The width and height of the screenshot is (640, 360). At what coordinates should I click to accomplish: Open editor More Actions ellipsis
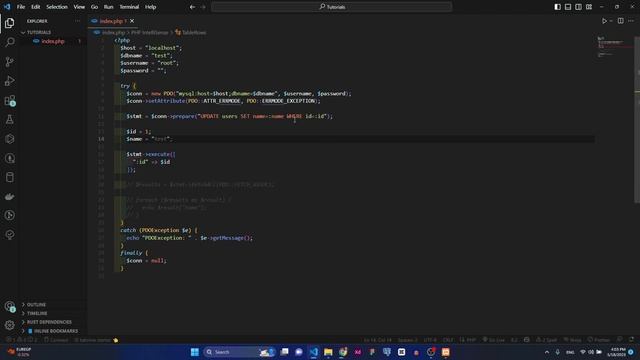coord(631,21)
